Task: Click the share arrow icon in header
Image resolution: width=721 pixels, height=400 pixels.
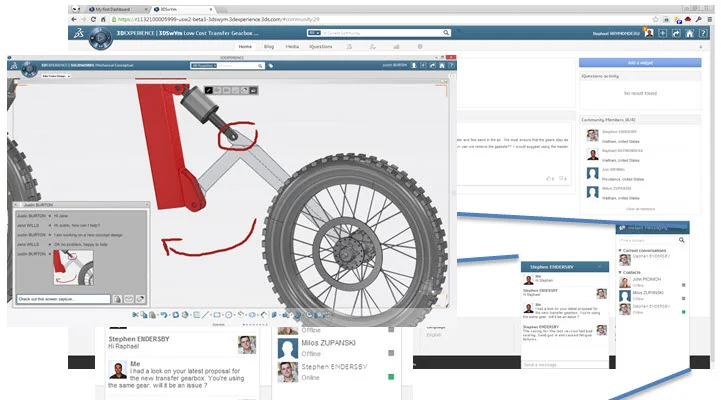Action: click(678, 33)
